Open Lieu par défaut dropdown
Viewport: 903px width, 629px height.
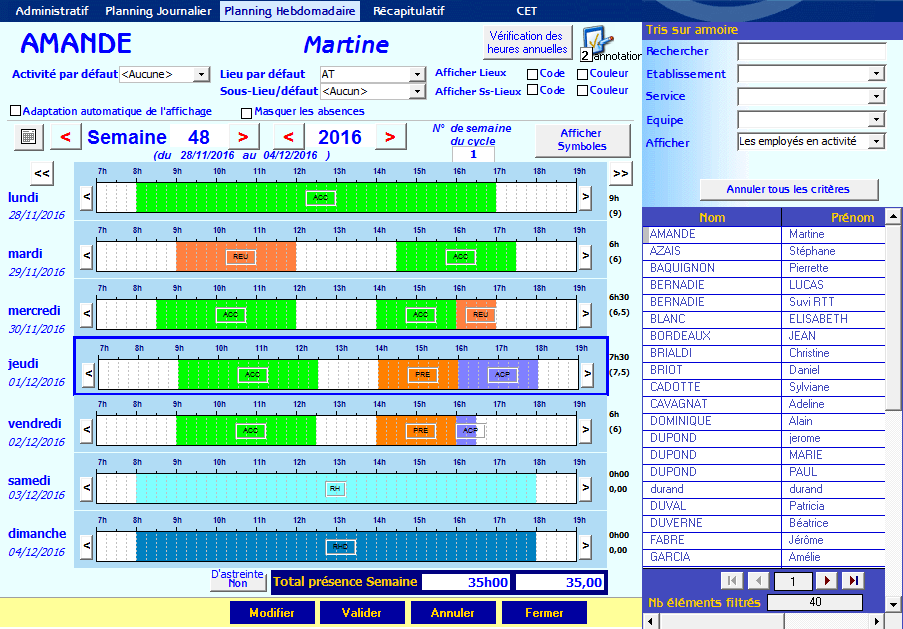(x=418, y=74)
